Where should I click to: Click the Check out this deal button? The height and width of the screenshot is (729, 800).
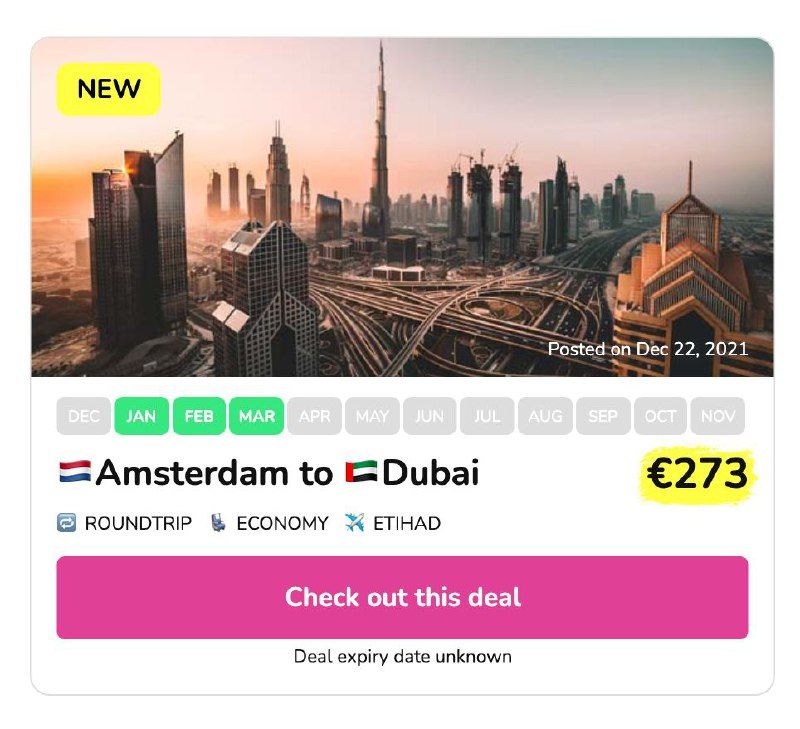click(402, 597)
